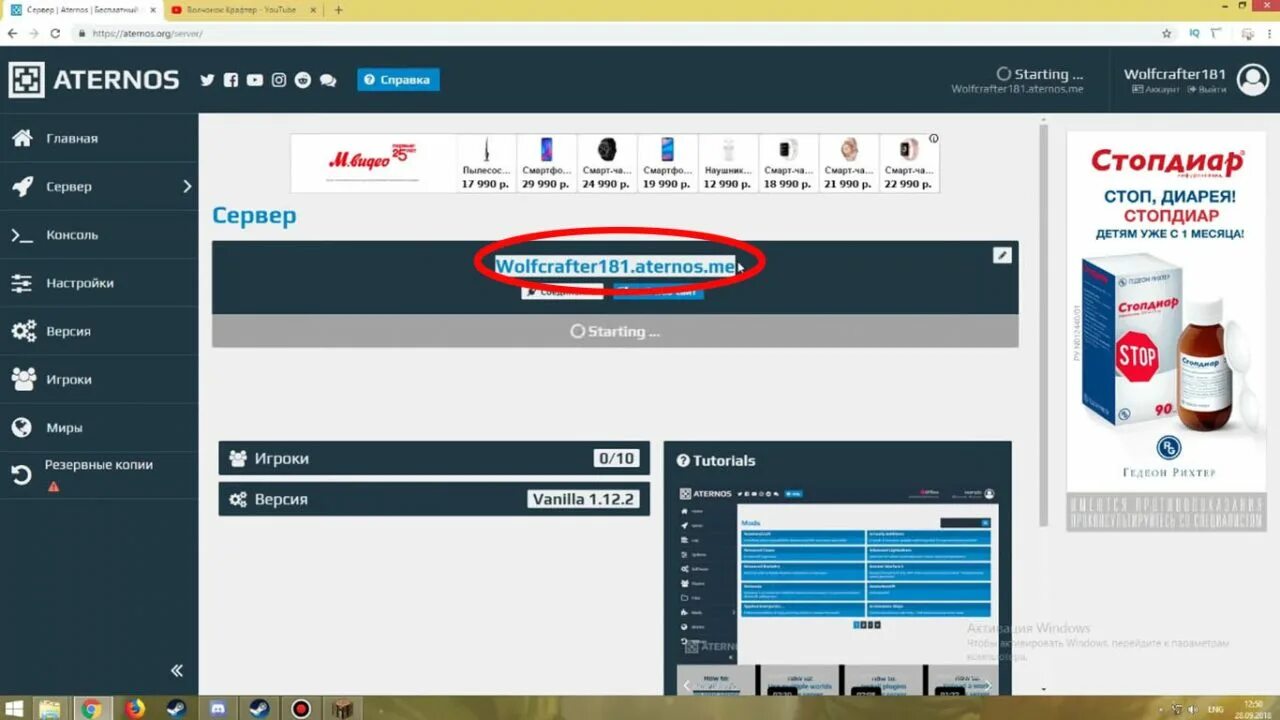1280x720 pixels.
Task: Open Chrome three-dot menu
Action: (x=1269, y=33)
